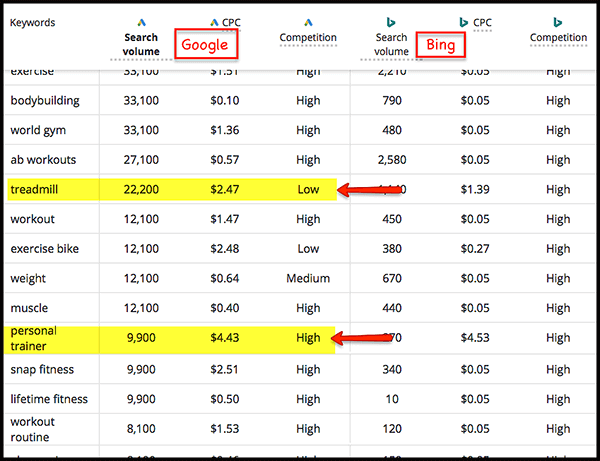Viewport: 600px width, 461px height.
Task: Click exercise bike Bing CPC $0.27
Action: [475, 249]
